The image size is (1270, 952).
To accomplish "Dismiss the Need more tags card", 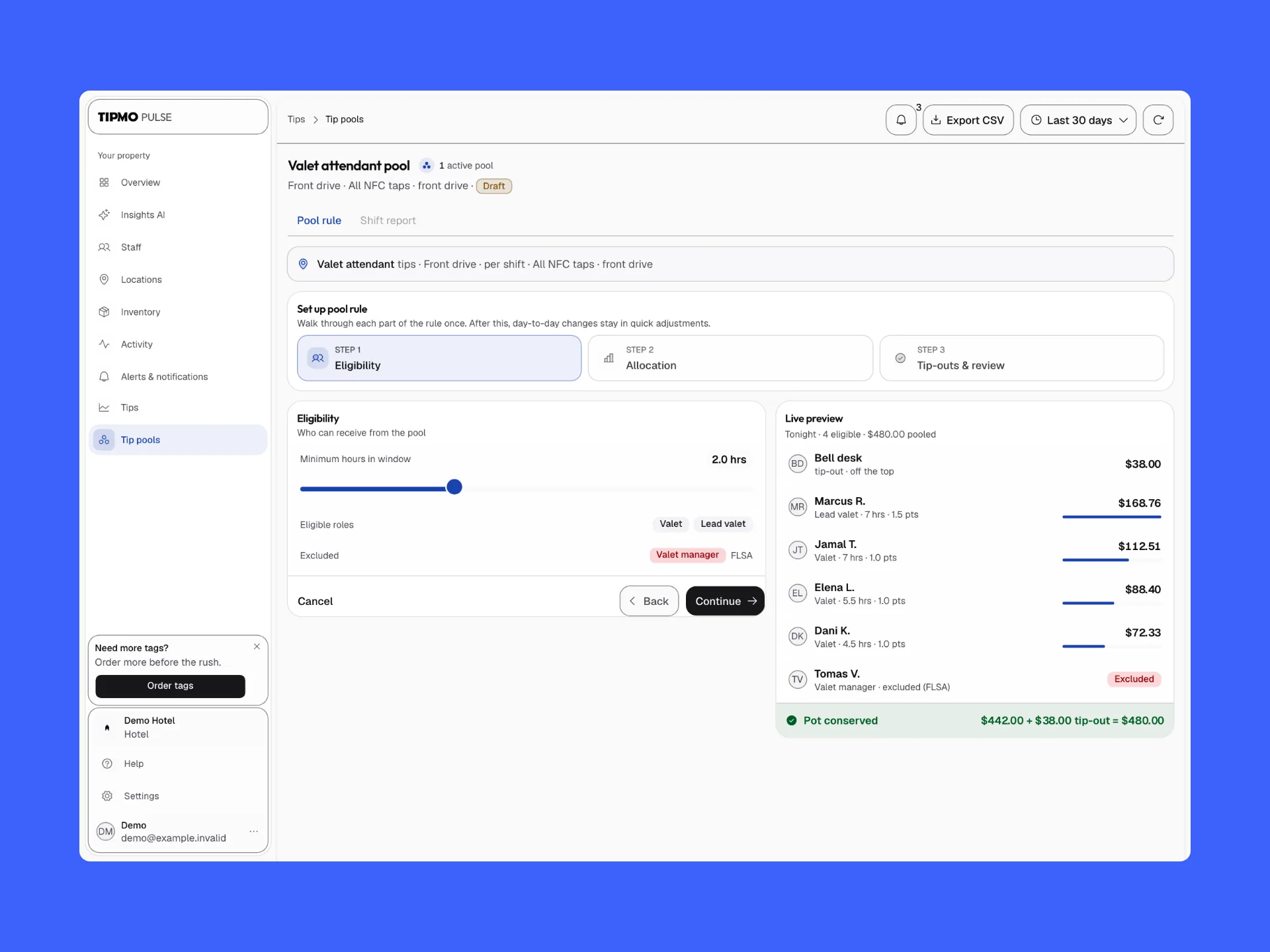I will pyautogui.click(x=257, y=647).
